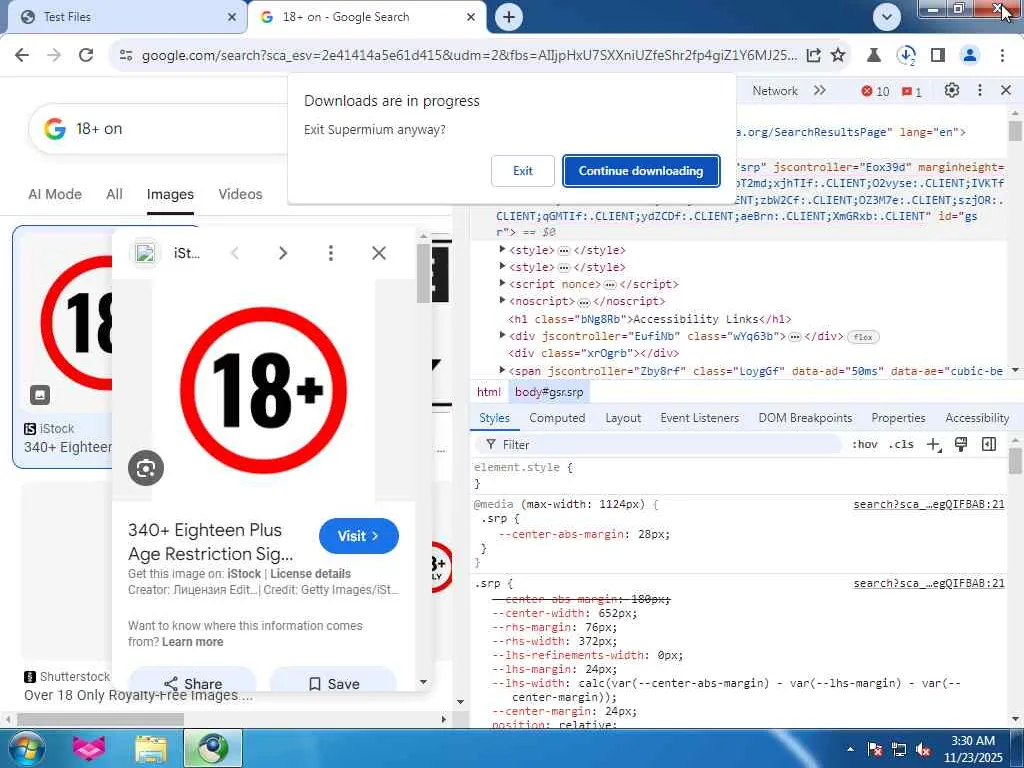Screen dimensions: 1024x768
Task: Toggle the computed styles sidebar icon
Action: tap(989, 445)
